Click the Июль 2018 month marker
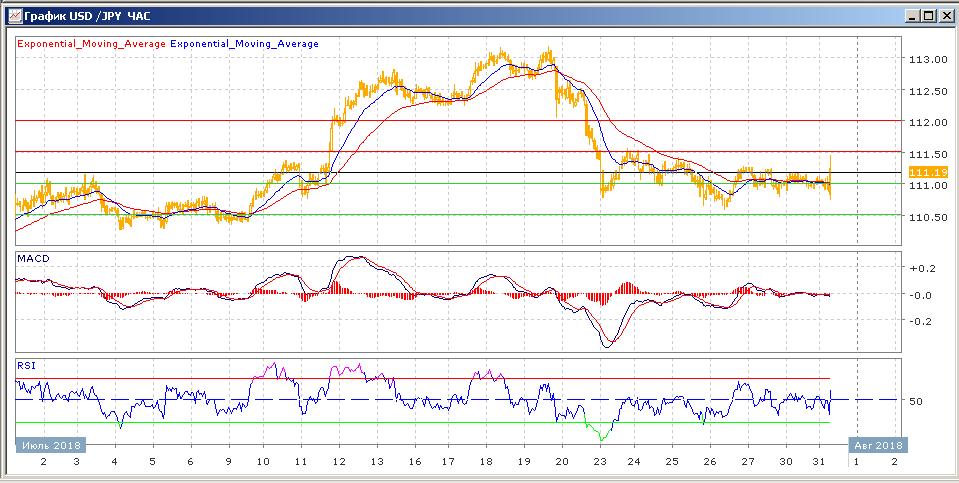The width and height of the screenshot is (959, 483). [x=50, y=445]
